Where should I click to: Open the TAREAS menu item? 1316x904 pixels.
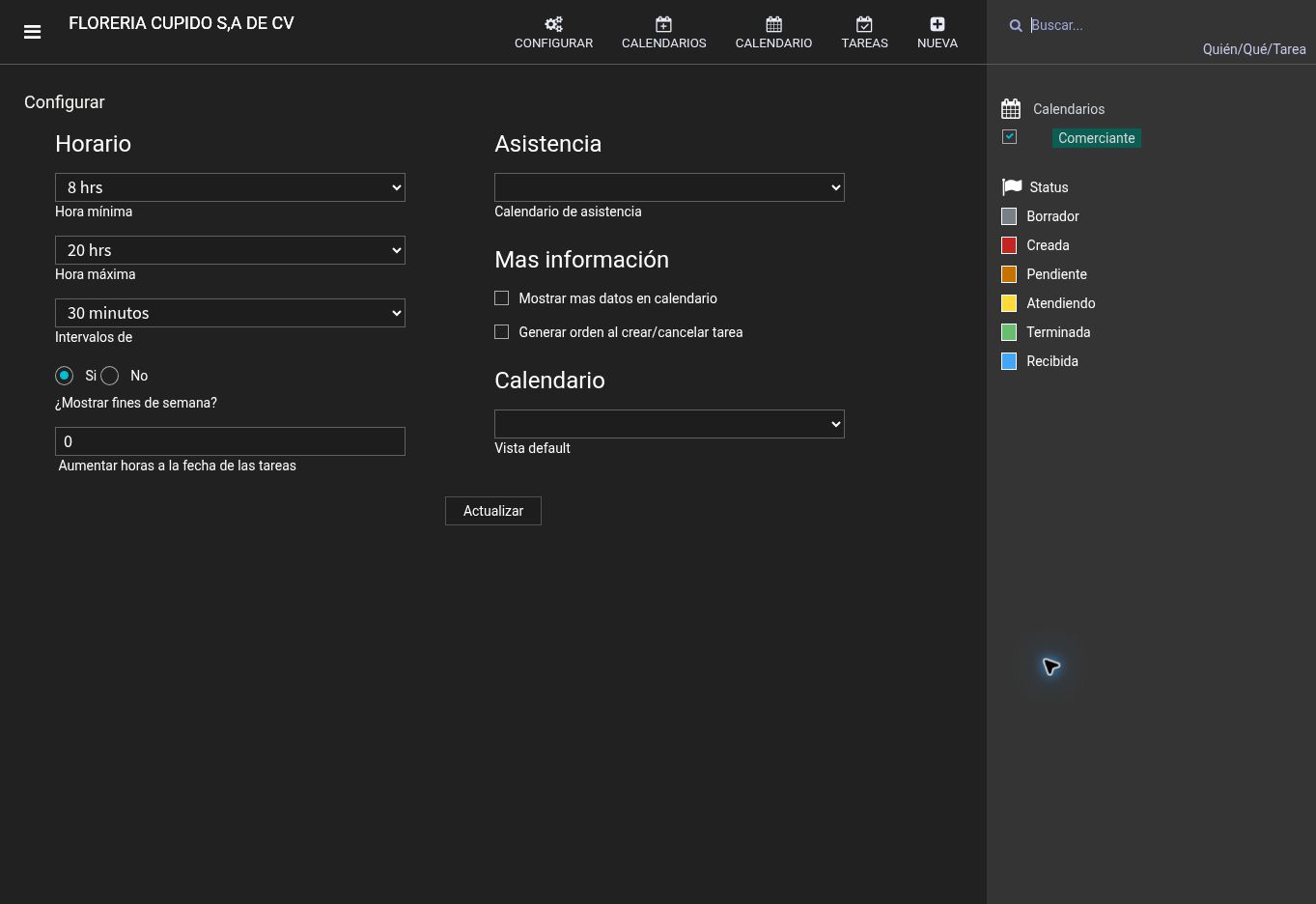point(864,33)
